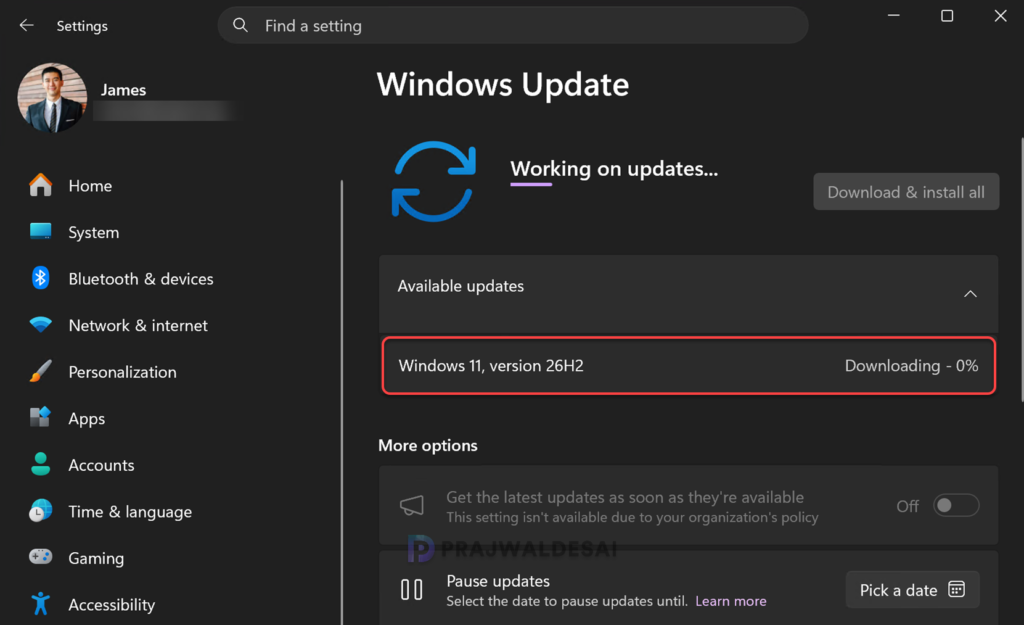Click the update progress bar under Working on updates
This screenshot has width=1024, height=625.
coord(531,185)
